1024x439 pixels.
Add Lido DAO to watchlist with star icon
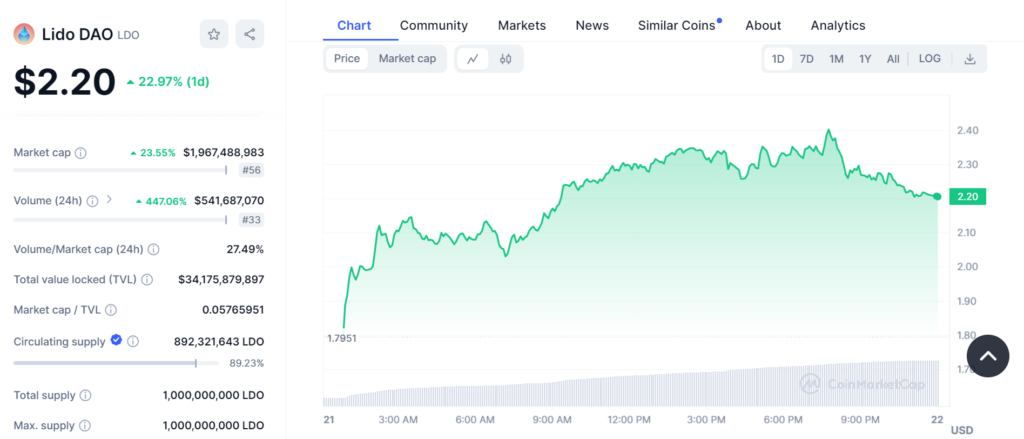click(214, 34)
